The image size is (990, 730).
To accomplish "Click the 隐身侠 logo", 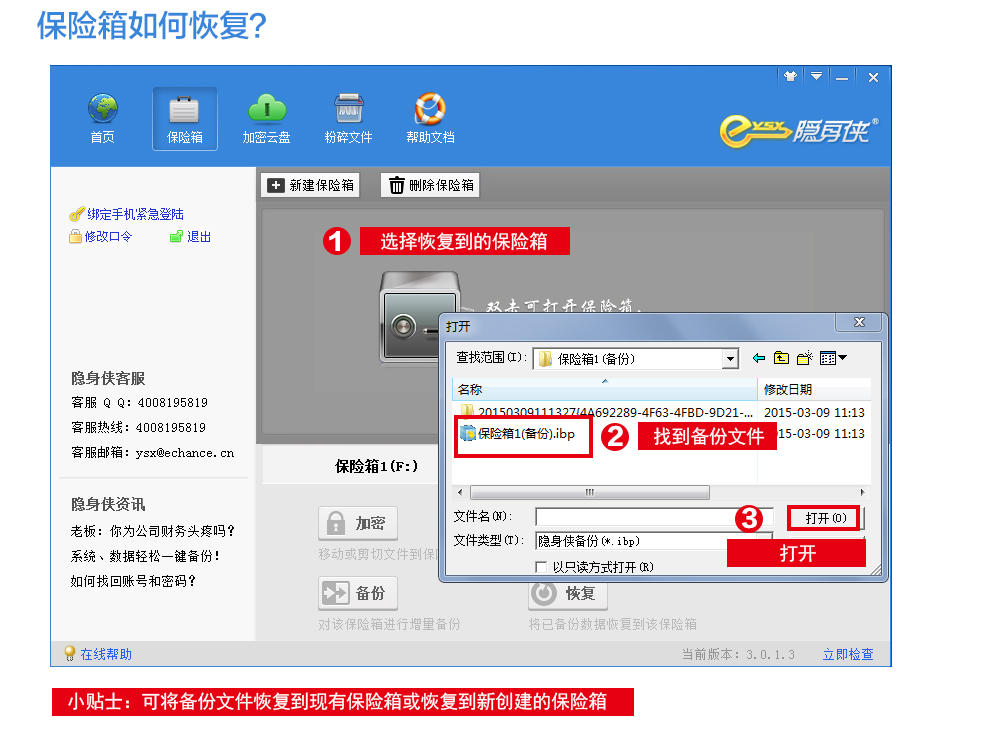I will click(799, 131).
